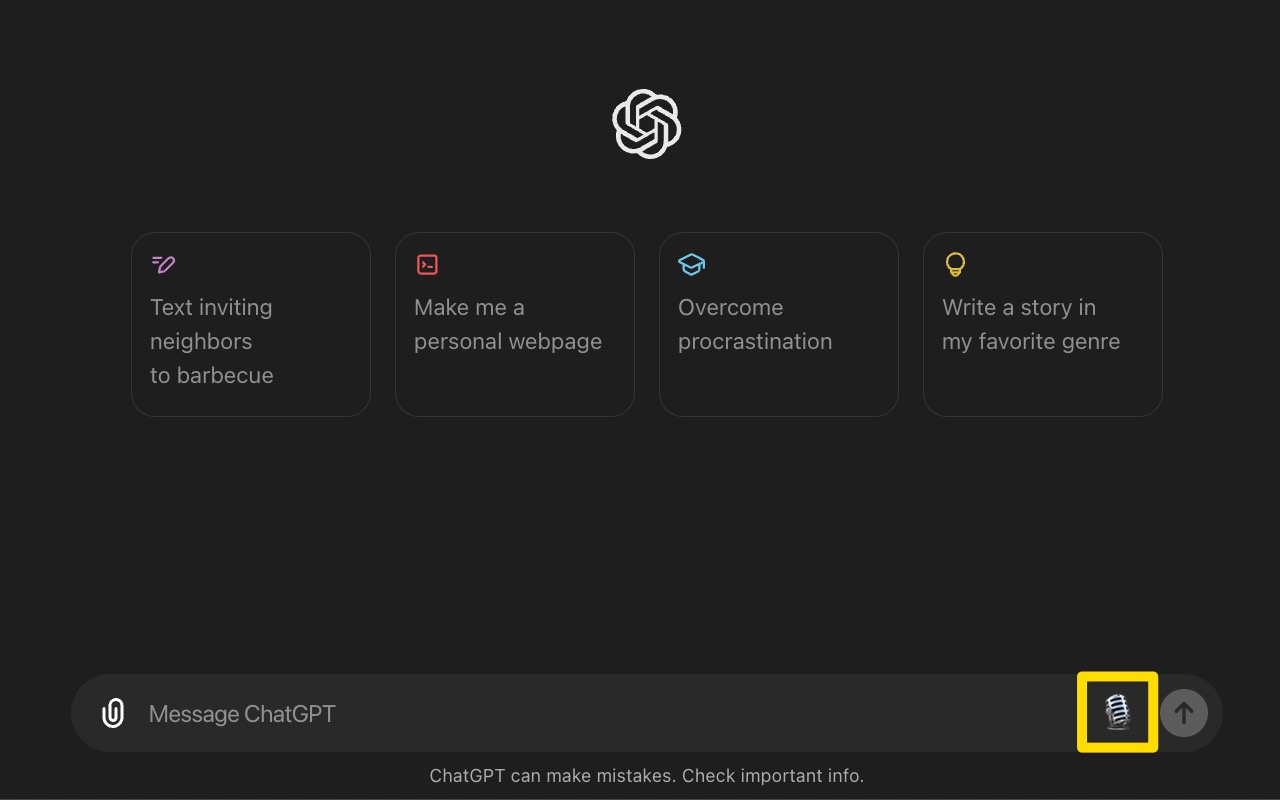Select the "Make me a personal webpage" suggestion
1280x800 pixels.
coord(514,324)
